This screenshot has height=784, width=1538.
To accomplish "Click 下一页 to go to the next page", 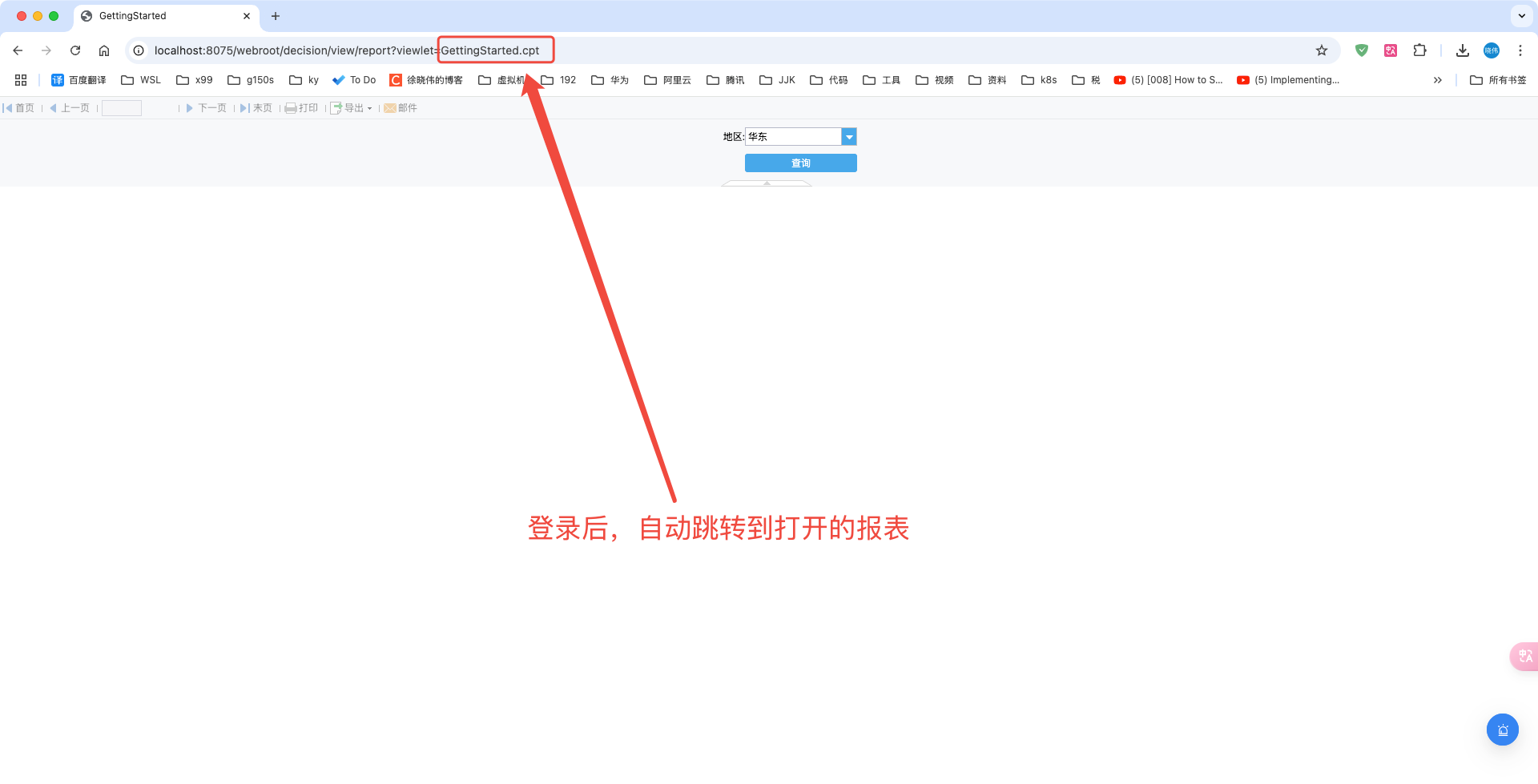I will 207,108.
